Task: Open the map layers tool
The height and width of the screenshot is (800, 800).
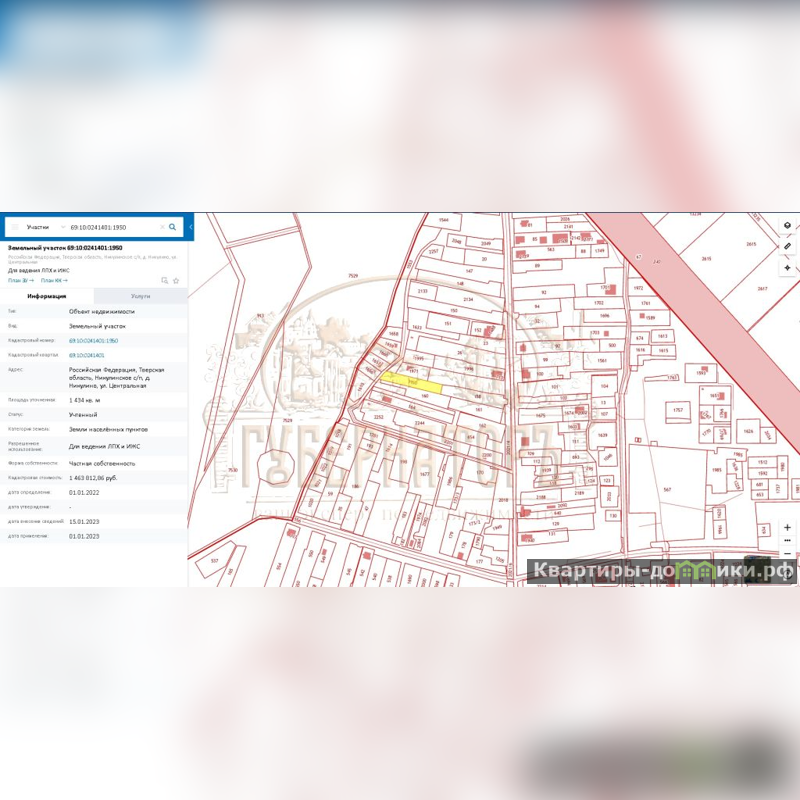Action: (787, 225)
